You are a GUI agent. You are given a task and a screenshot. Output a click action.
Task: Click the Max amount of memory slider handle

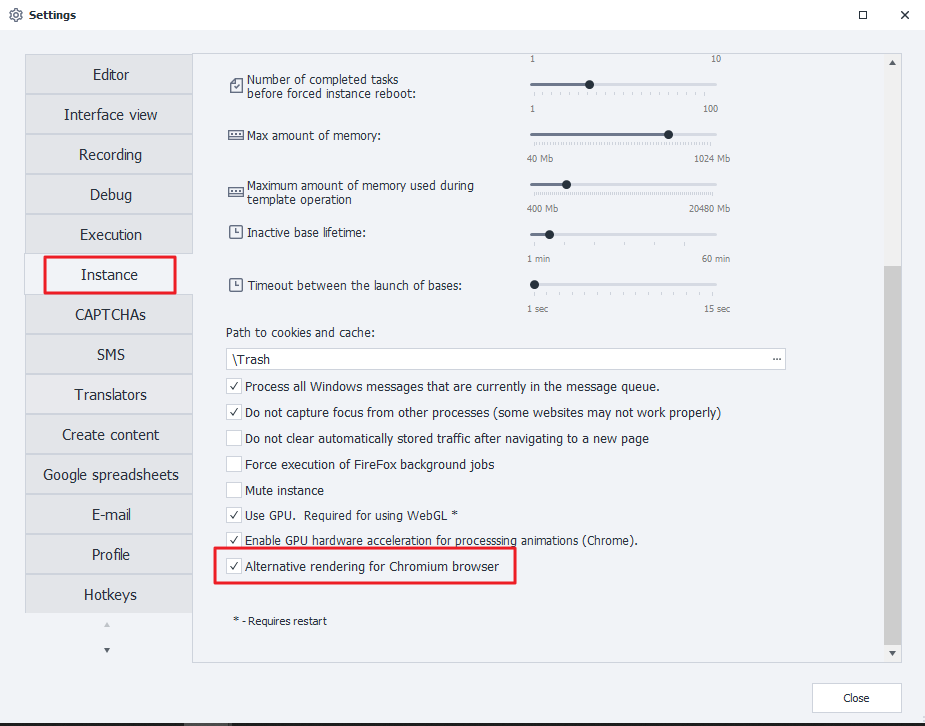tap(668, 134)
